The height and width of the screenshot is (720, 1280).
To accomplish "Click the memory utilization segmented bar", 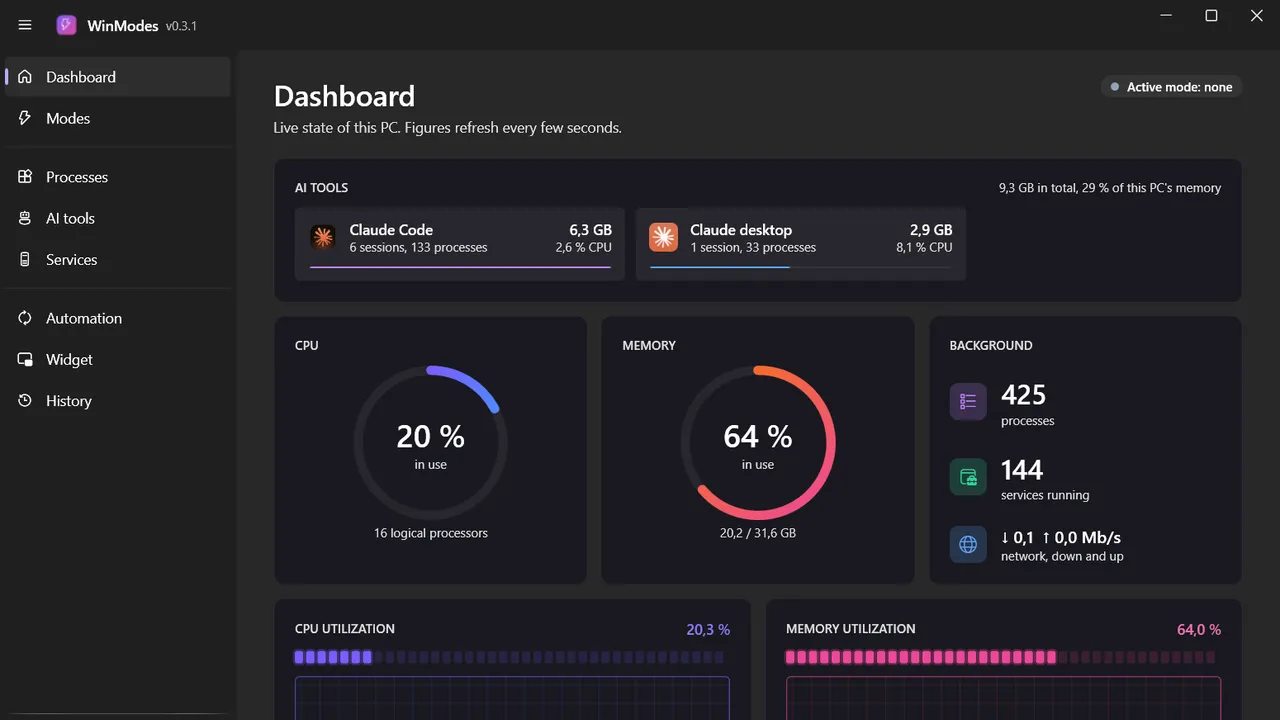I will (1000, 657).
